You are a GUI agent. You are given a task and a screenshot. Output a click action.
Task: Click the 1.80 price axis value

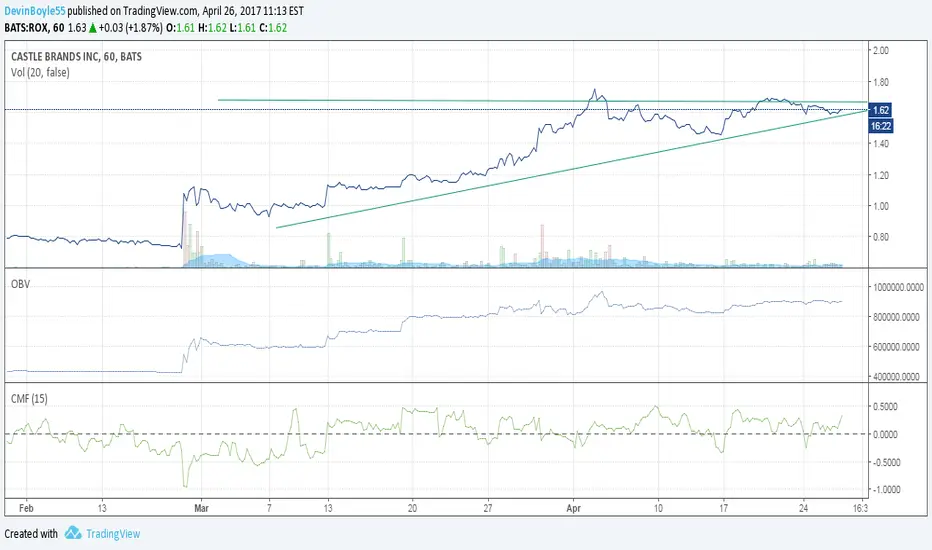(x=880, y=82)
